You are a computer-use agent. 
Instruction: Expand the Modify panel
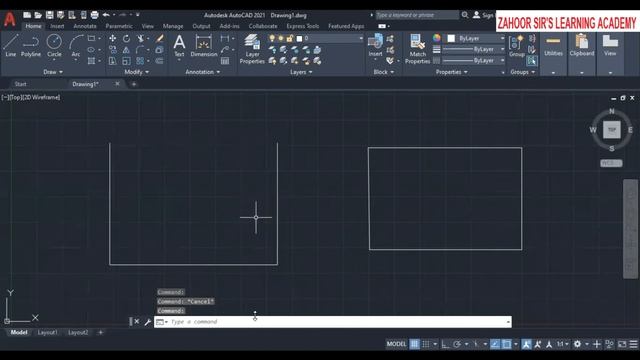tap(137, 72)
